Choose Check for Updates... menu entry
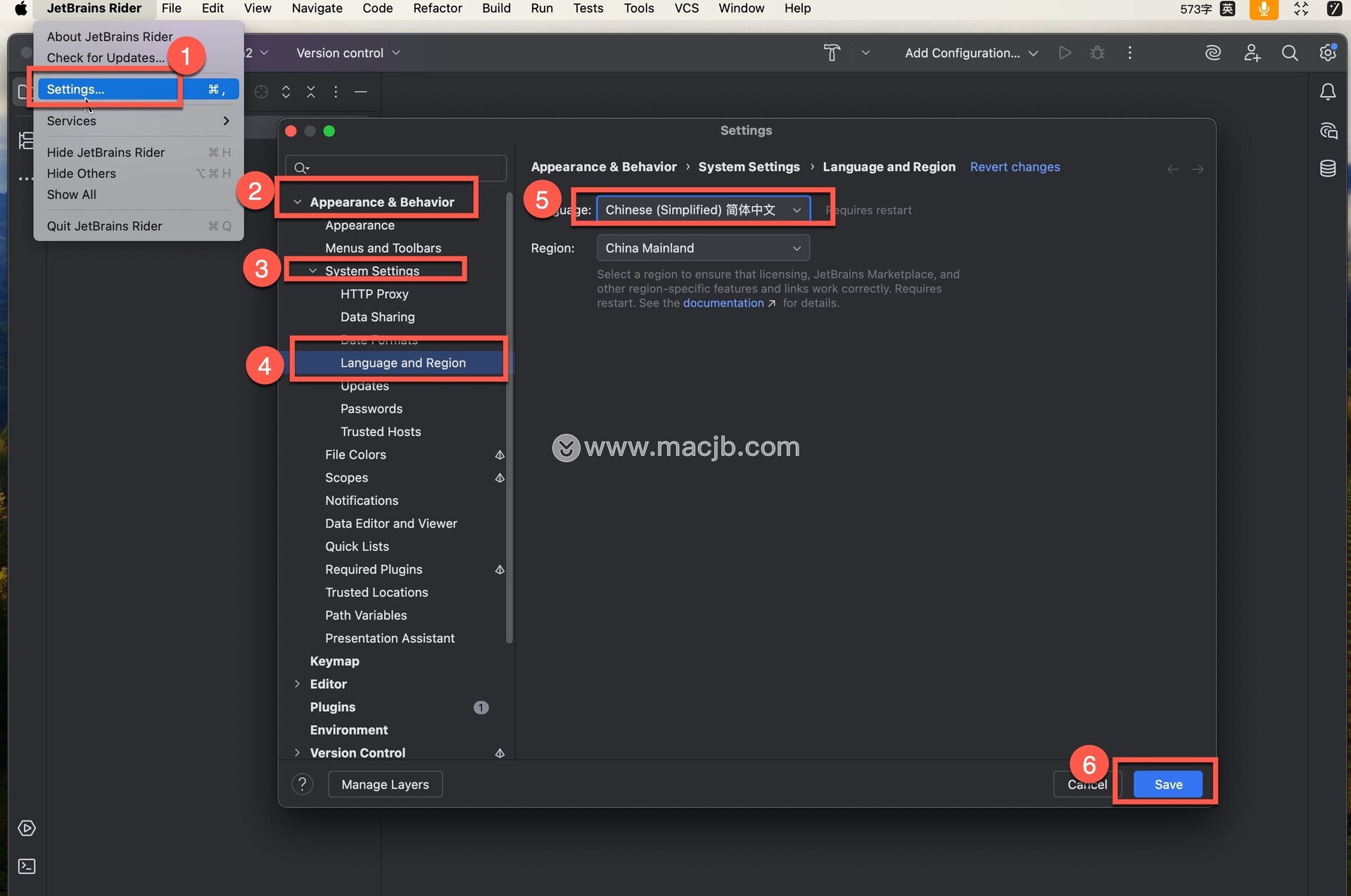This screenshot has height=896, width=1351. (106, 58)
